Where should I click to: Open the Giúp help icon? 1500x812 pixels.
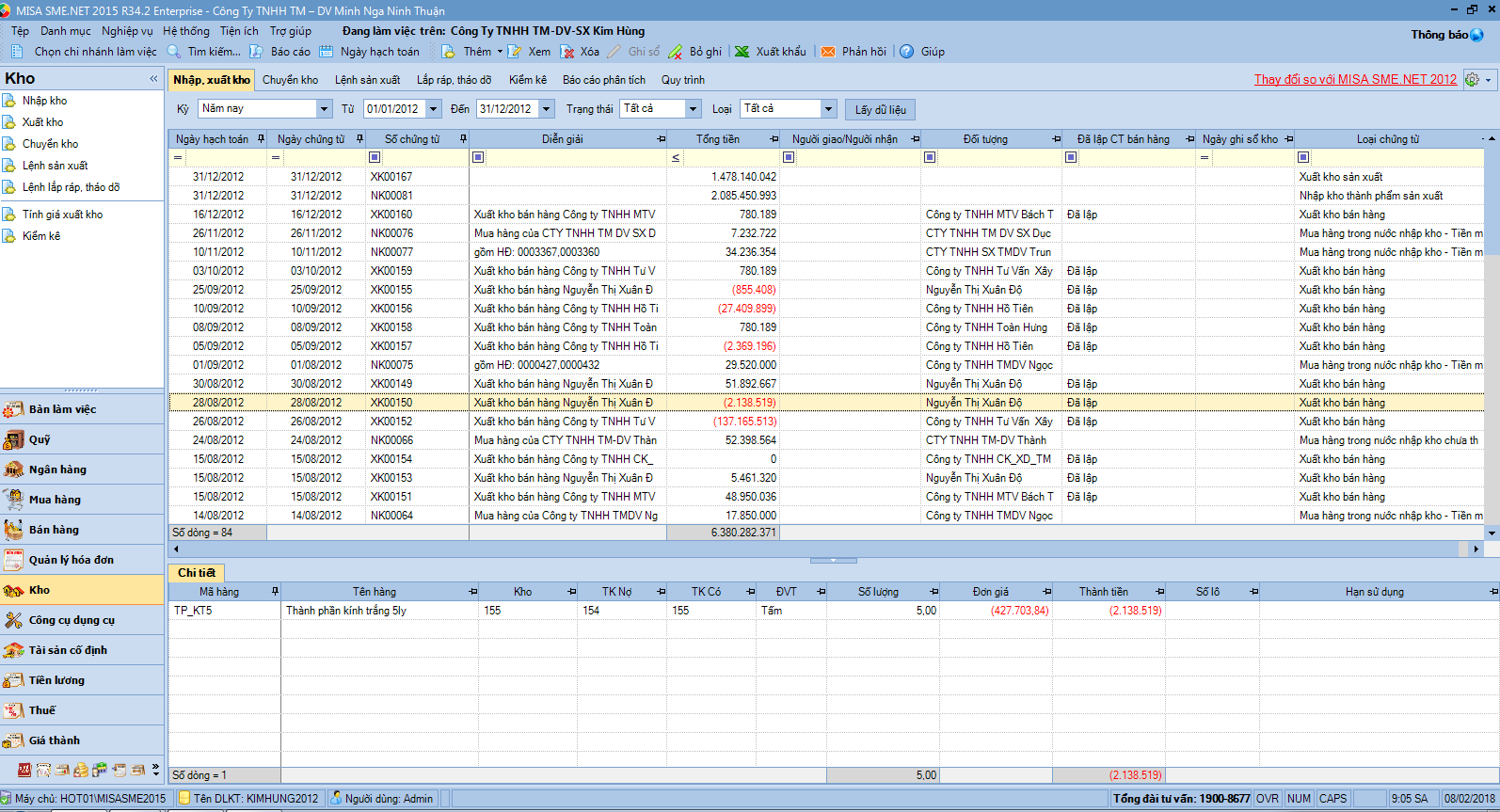click(x=907, y=52)
